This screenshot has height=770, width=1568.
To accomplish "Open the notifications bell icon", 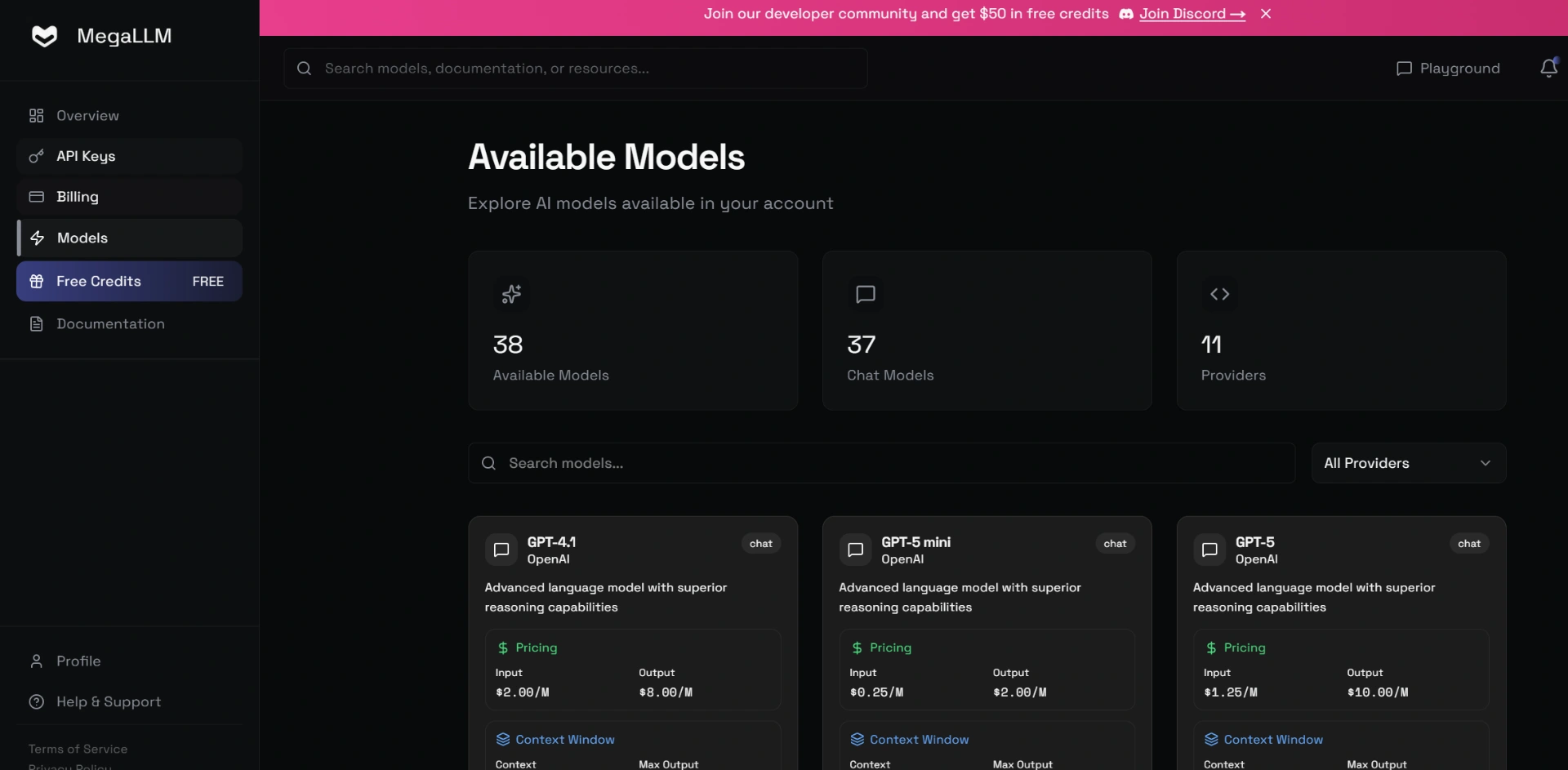I will (x=1548, y=69).
